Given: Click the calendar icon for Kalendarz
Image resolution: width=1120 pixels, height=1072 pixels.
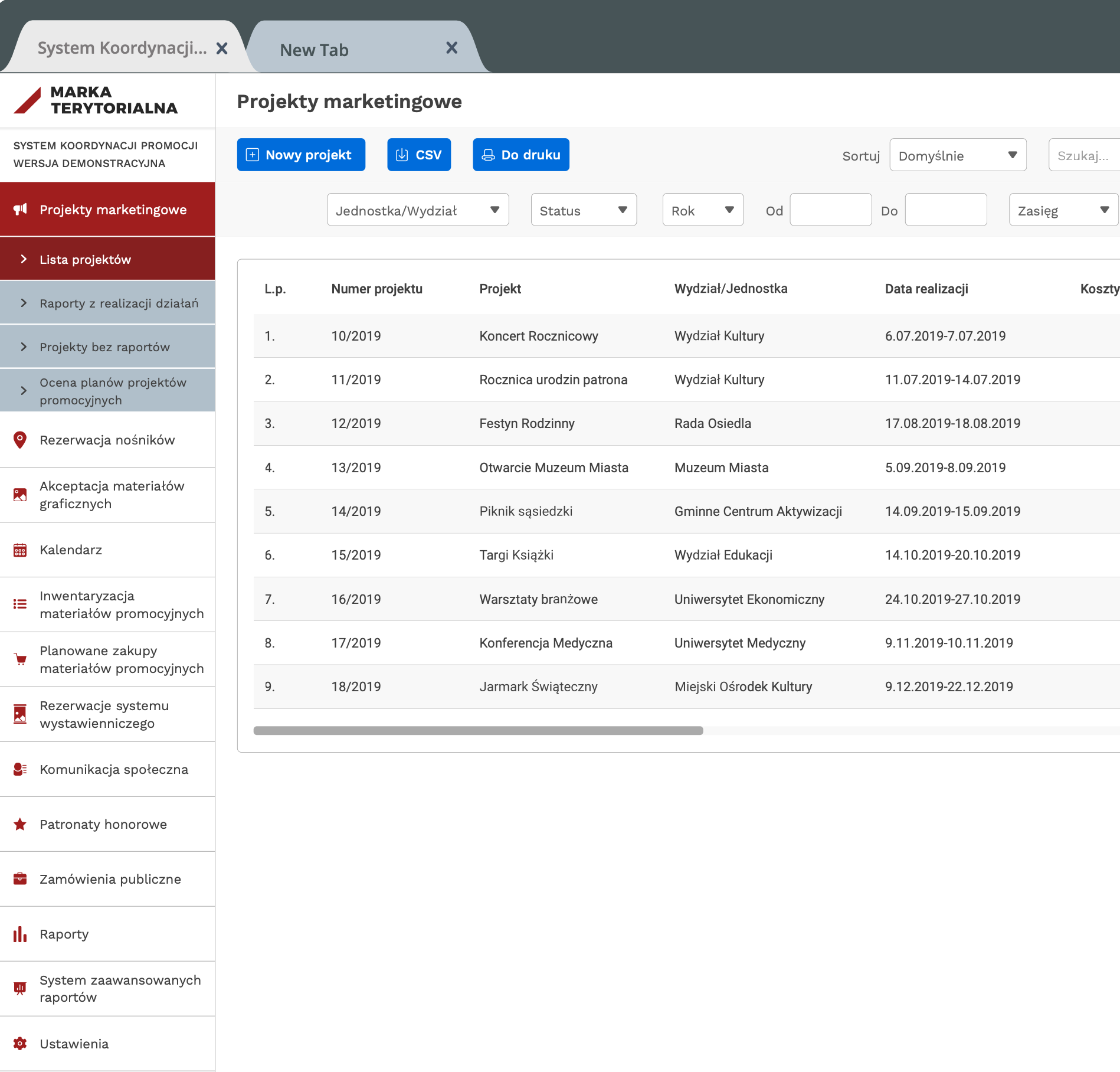Looking at the screenshot, I should point(20,550).
